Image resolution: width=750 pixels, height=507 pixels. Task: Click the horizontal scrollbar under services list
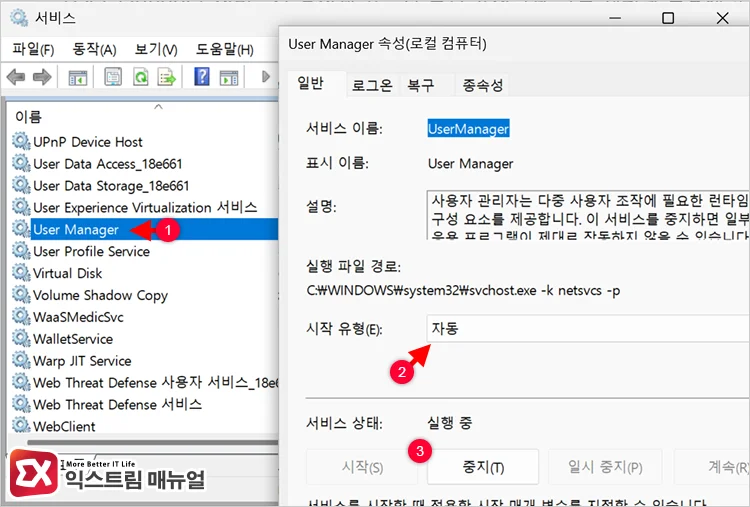coord(153,442)
